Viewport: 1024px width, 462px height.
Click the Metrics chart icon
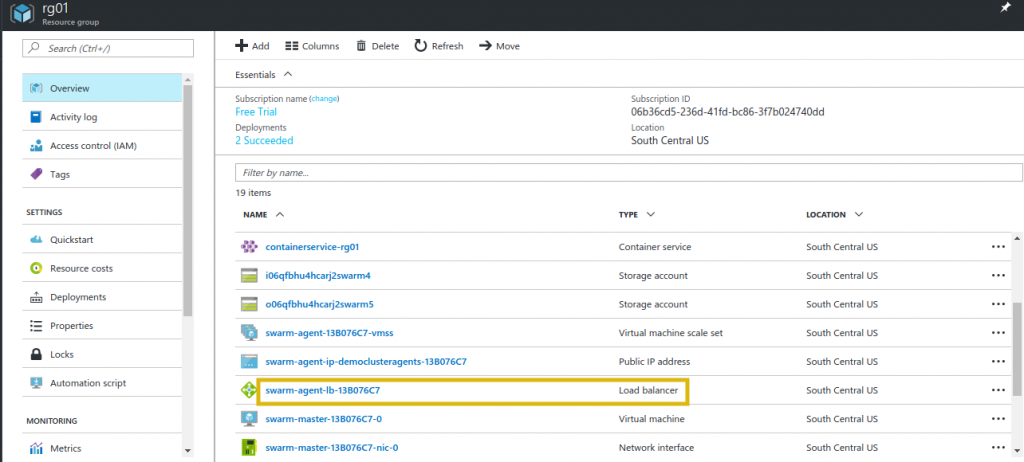(37, 448)
